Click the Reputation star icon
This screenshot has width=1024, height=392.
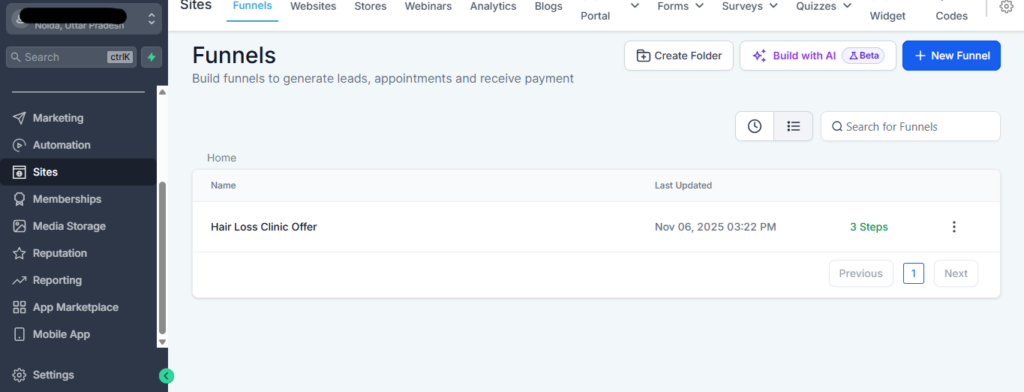20,253
